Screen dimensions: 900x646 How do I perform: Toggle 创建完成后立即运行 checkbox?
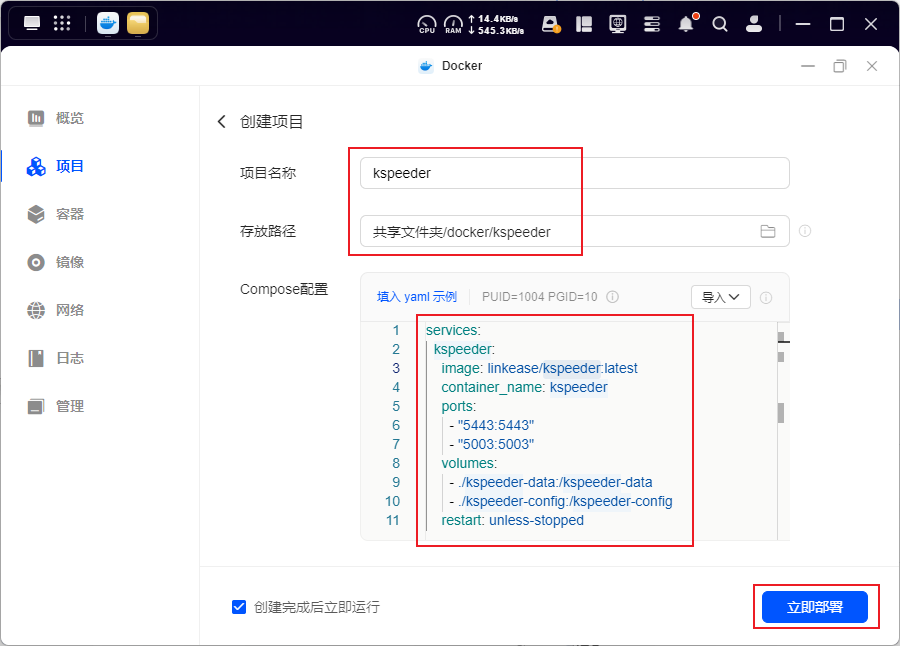click(x=239, y=607)
